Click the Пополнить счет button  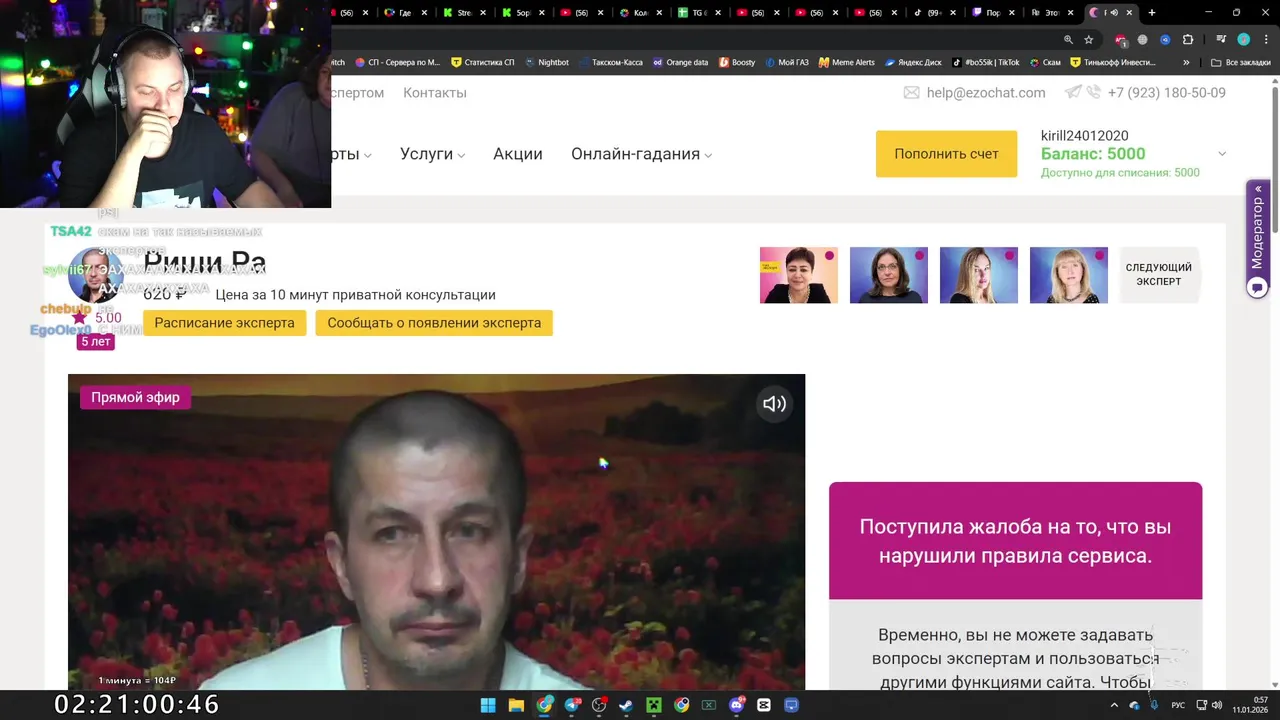pos(946,154)
